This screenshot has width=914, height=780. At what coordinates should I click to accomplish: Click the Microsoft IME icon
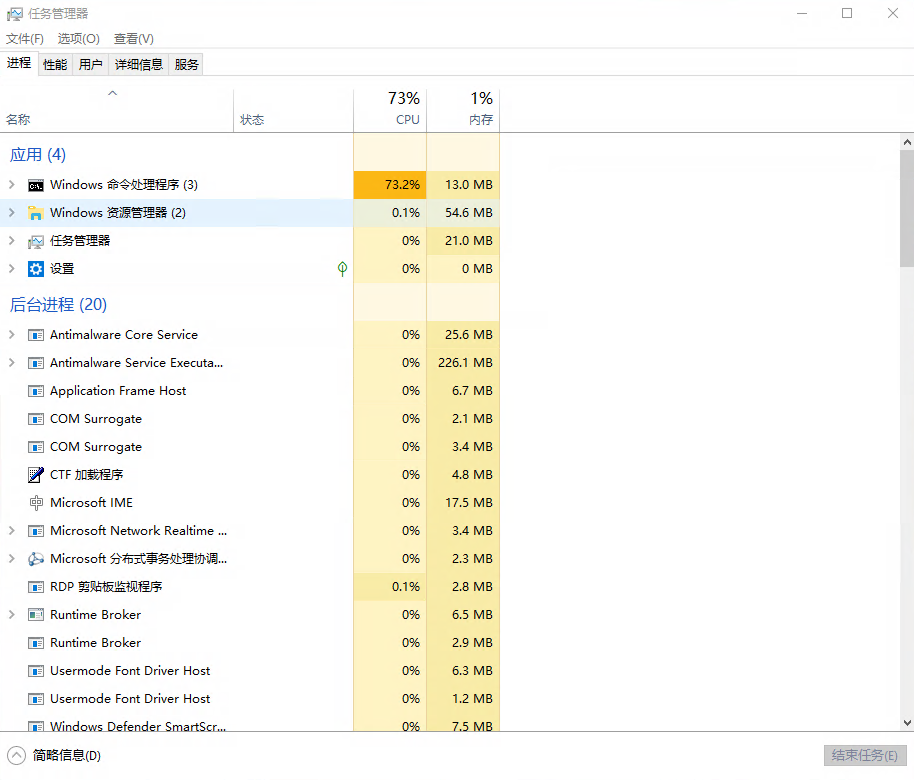(x=36, y=503)
